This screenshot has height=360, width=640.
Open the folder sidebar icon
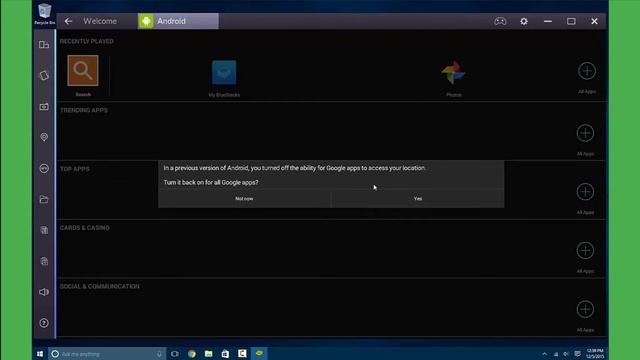click(44, 199)
